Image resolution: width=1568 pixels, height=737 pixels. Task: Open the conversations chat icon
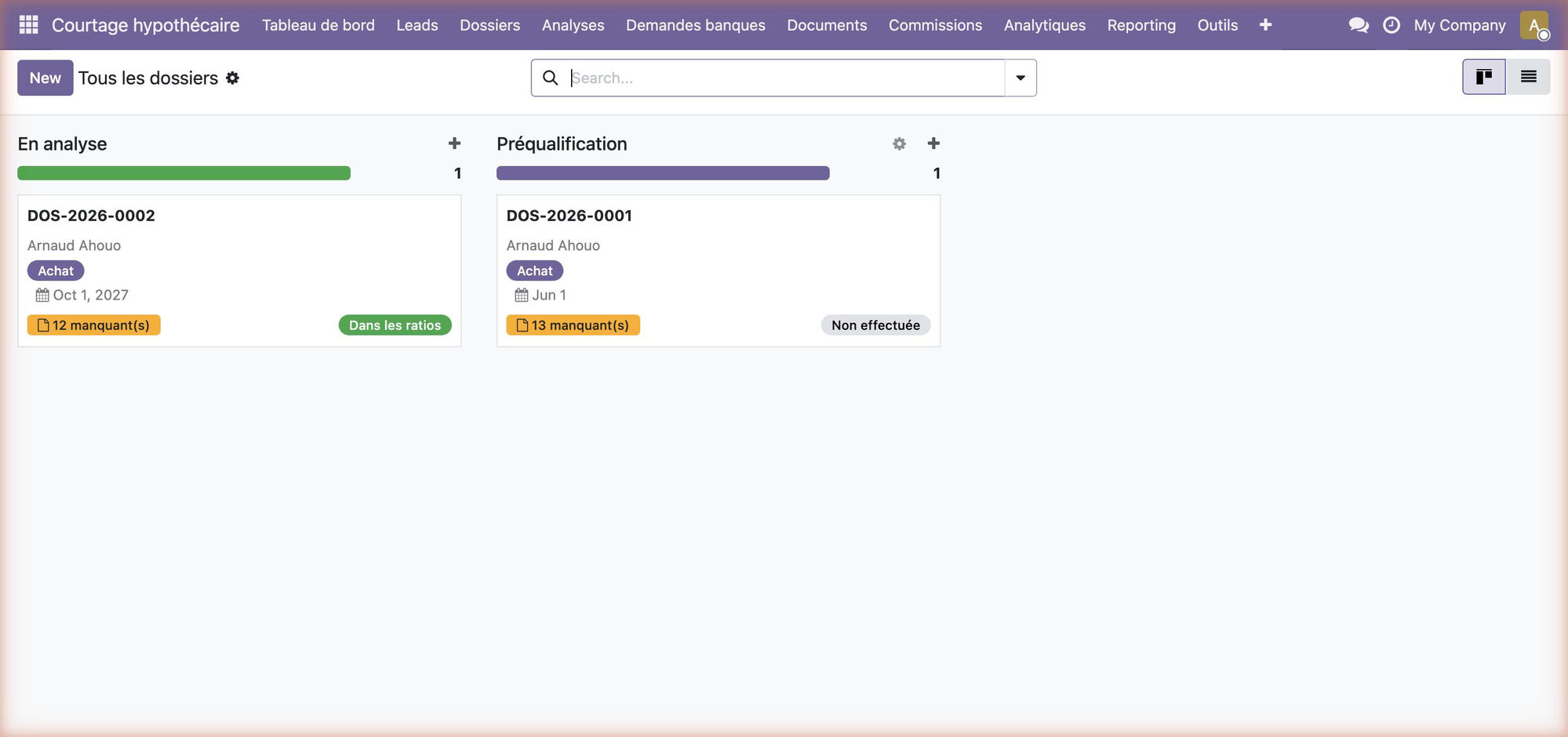tap(1359, 25)
